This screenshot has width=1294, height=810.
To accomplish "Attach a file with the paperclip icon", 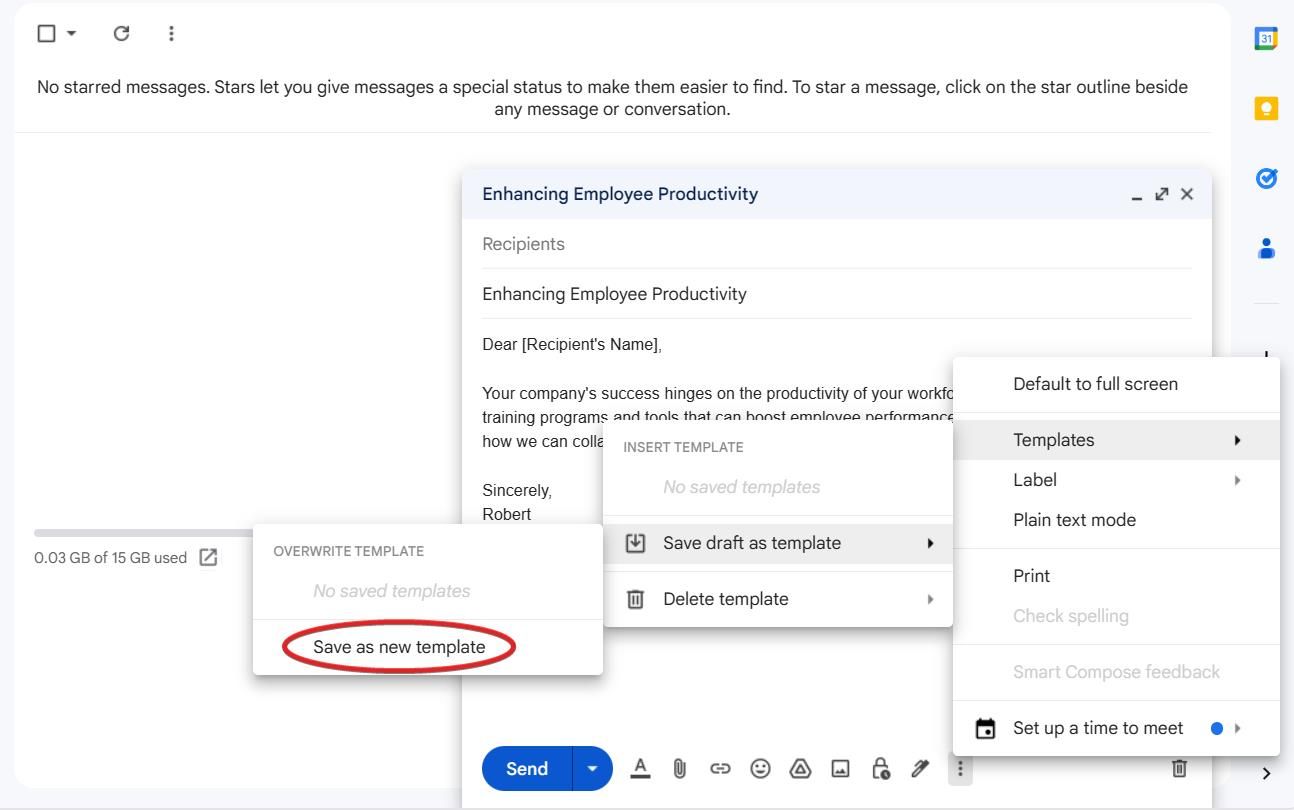I will (x=680, y=768).
